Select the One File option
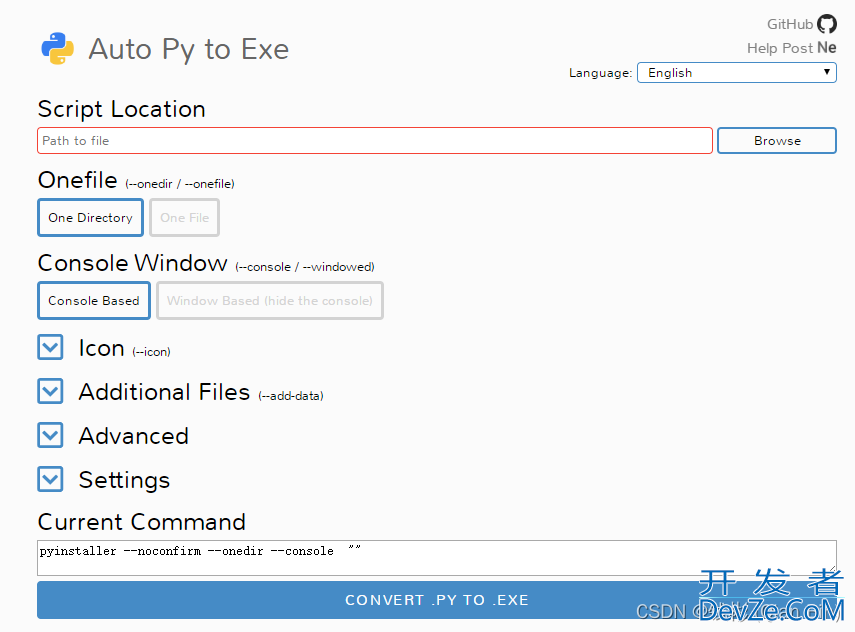855x632 pixels. [x=184, y=218]
